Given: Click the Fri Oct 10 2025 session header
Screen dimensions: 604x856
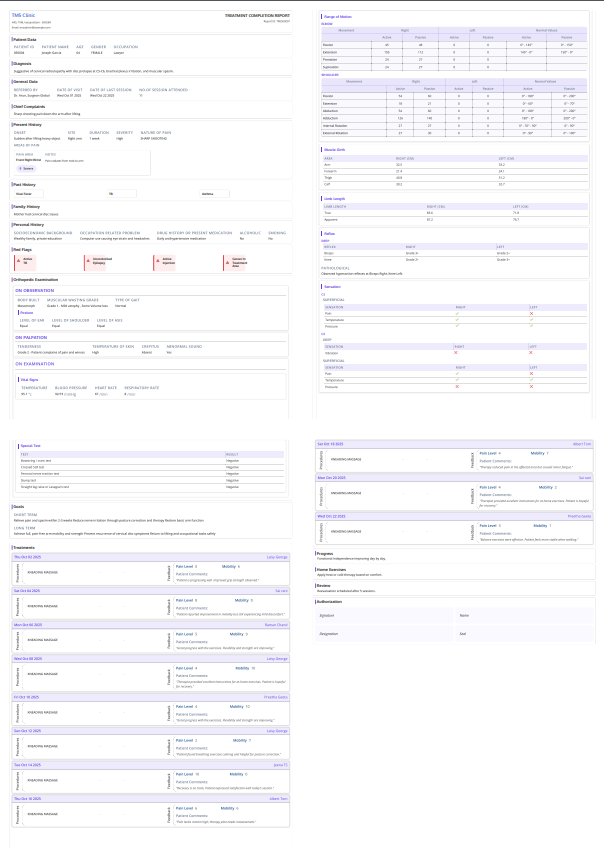Looking at the screenshot, I should click(151, 697).
